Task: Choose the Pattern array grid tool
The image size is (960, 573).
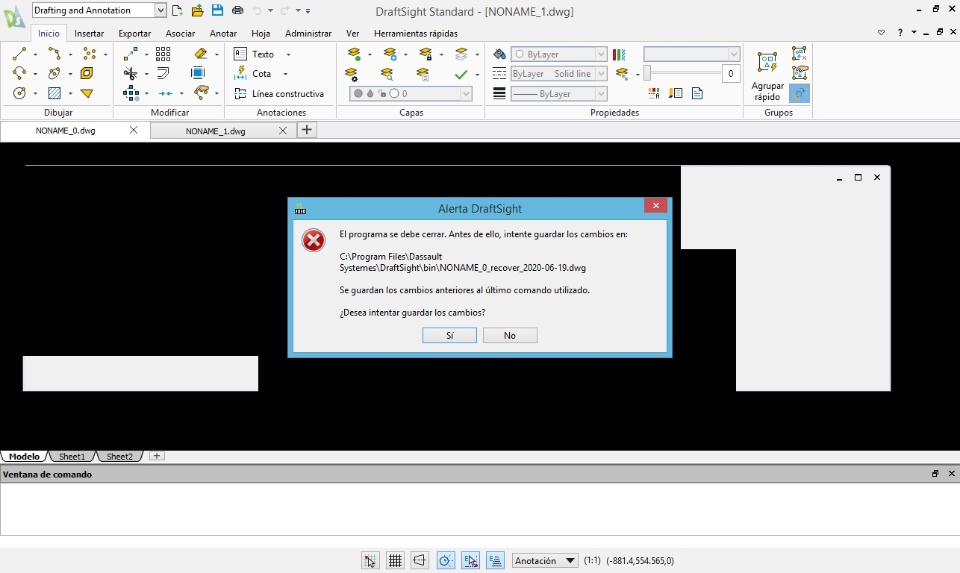Action: [163, 54]
